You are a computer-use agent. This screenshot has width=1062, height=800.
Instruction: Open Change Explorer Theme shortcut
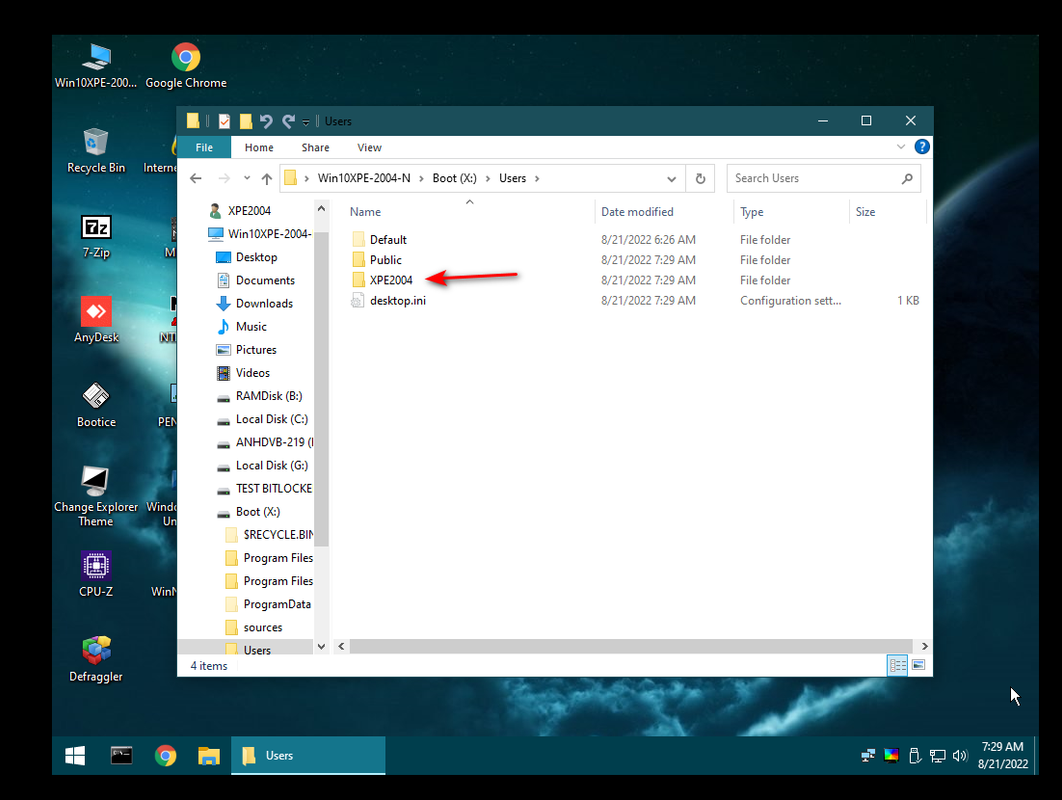95,497
